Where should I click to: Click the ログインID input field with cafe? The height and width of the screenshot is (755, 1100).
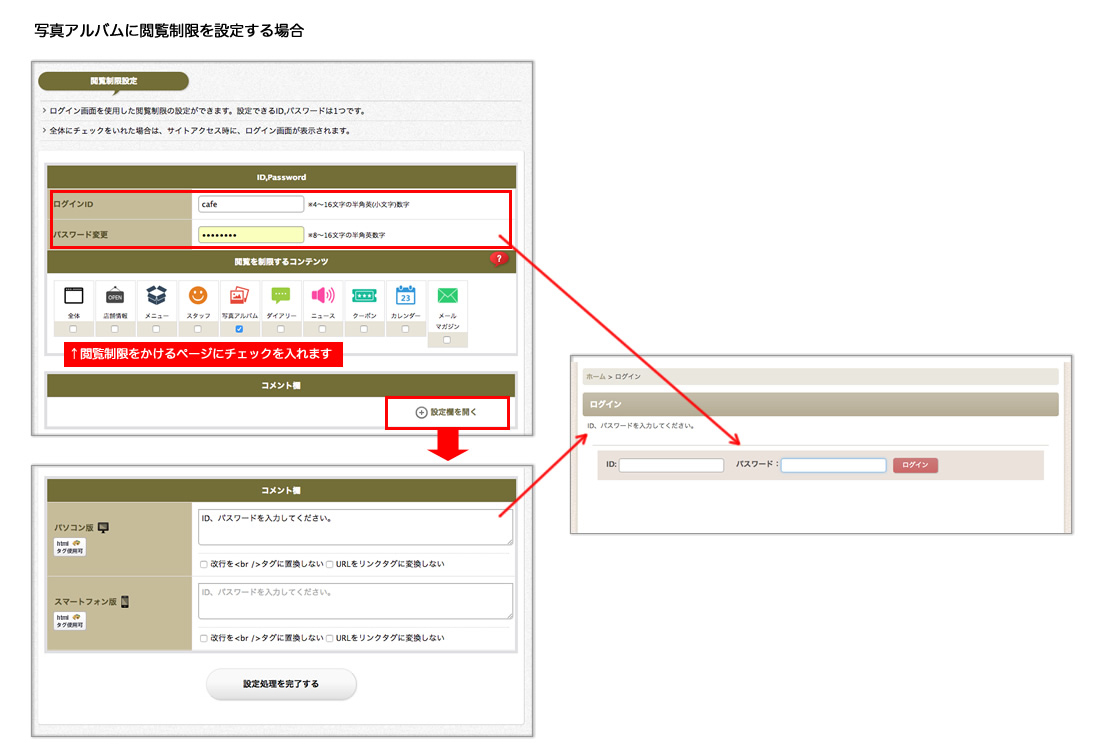click(250, 204)
